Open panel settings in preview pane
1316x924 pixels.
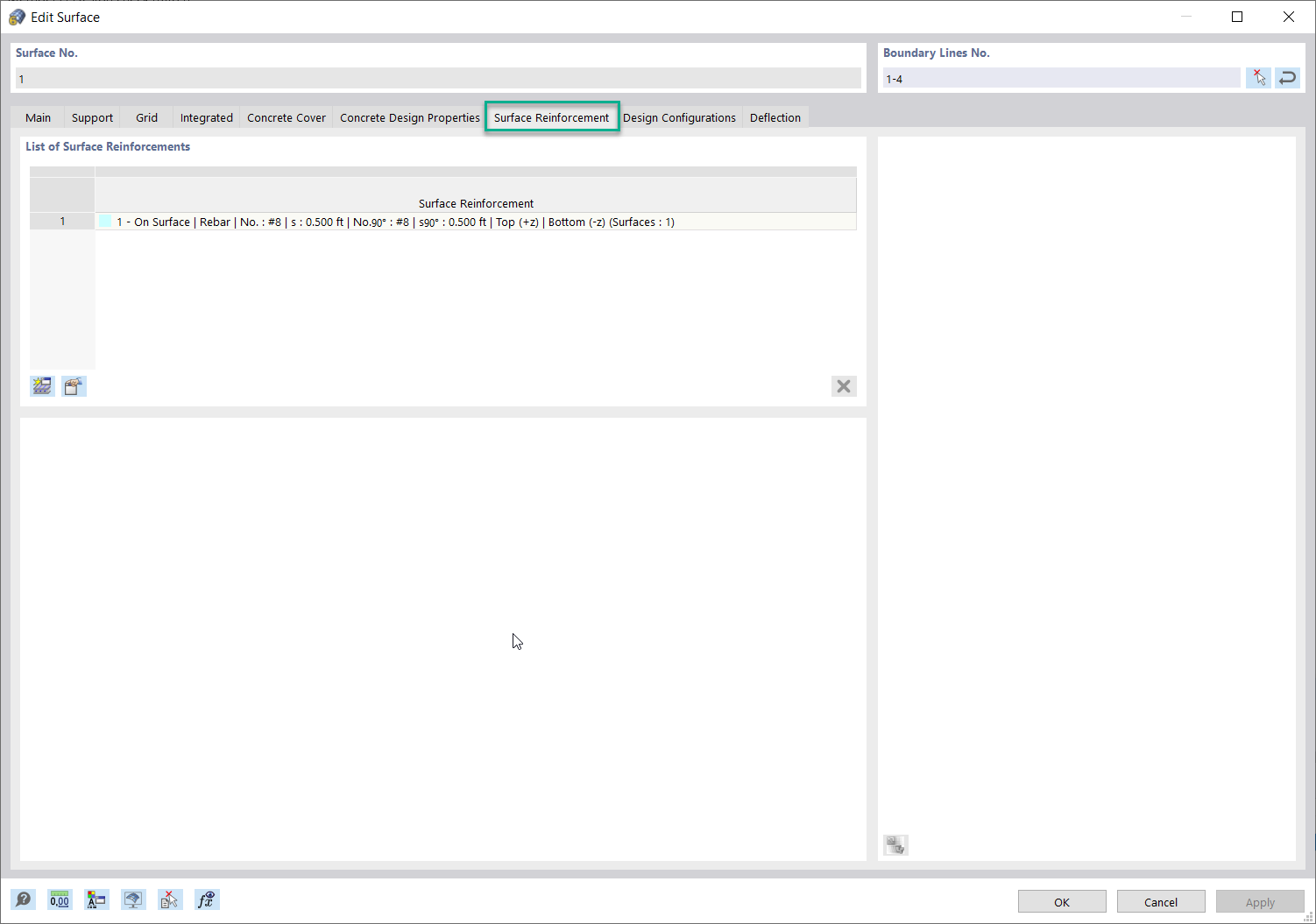coord(895,844)
